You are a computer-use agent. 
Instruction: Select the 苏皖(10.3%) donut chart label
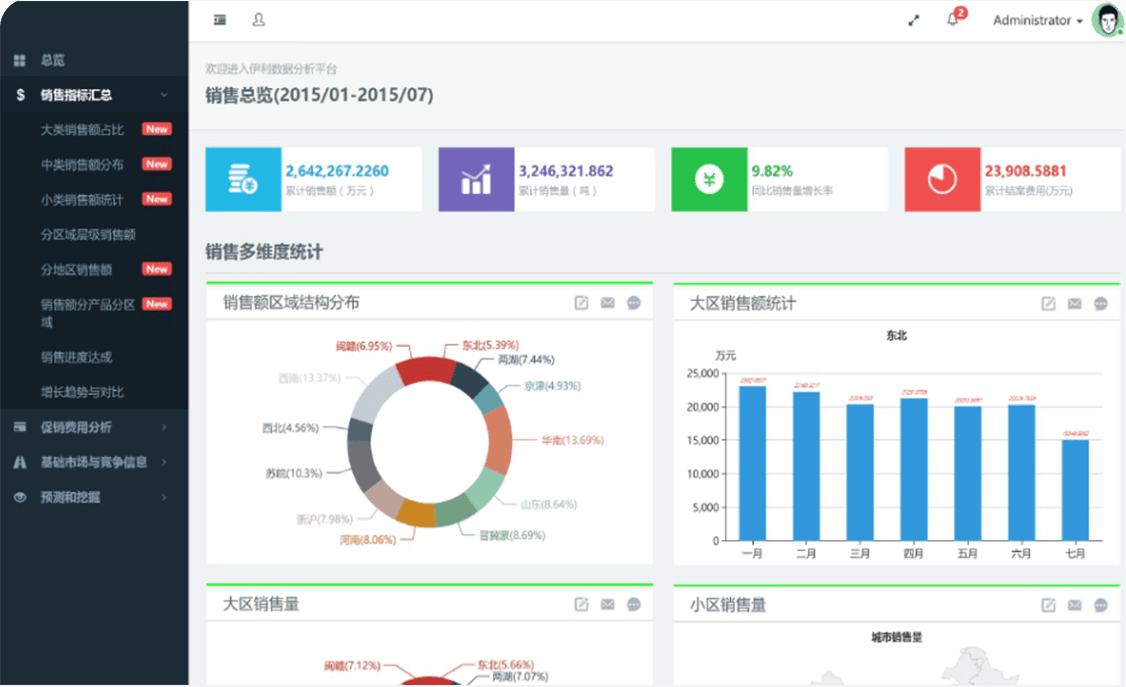coord(294,473)
